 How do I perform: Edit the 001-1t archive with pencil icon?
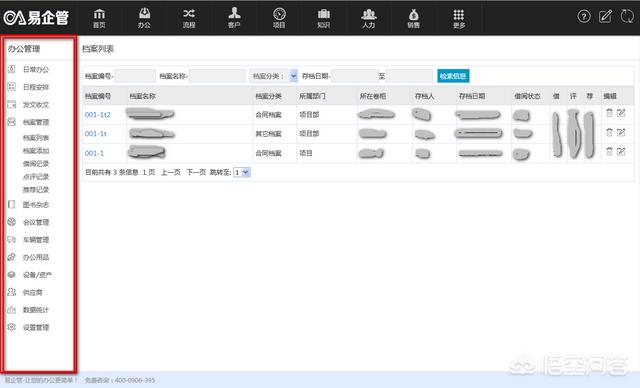621,132
